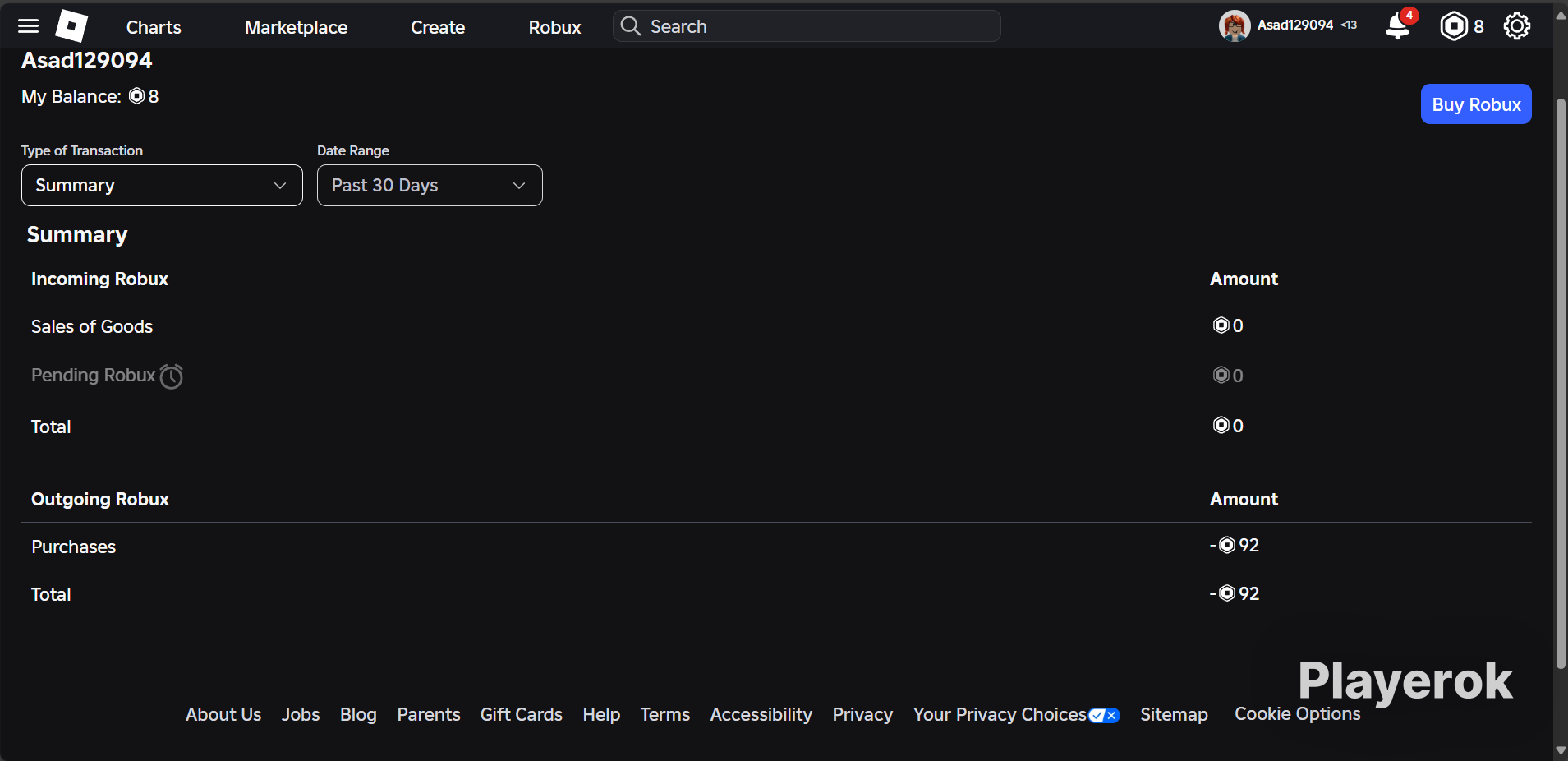Image resolution: width=1568 pixels, height=761 pixels.
Task: Click the Incoming Robux heading
Action: tap(99, 279)
